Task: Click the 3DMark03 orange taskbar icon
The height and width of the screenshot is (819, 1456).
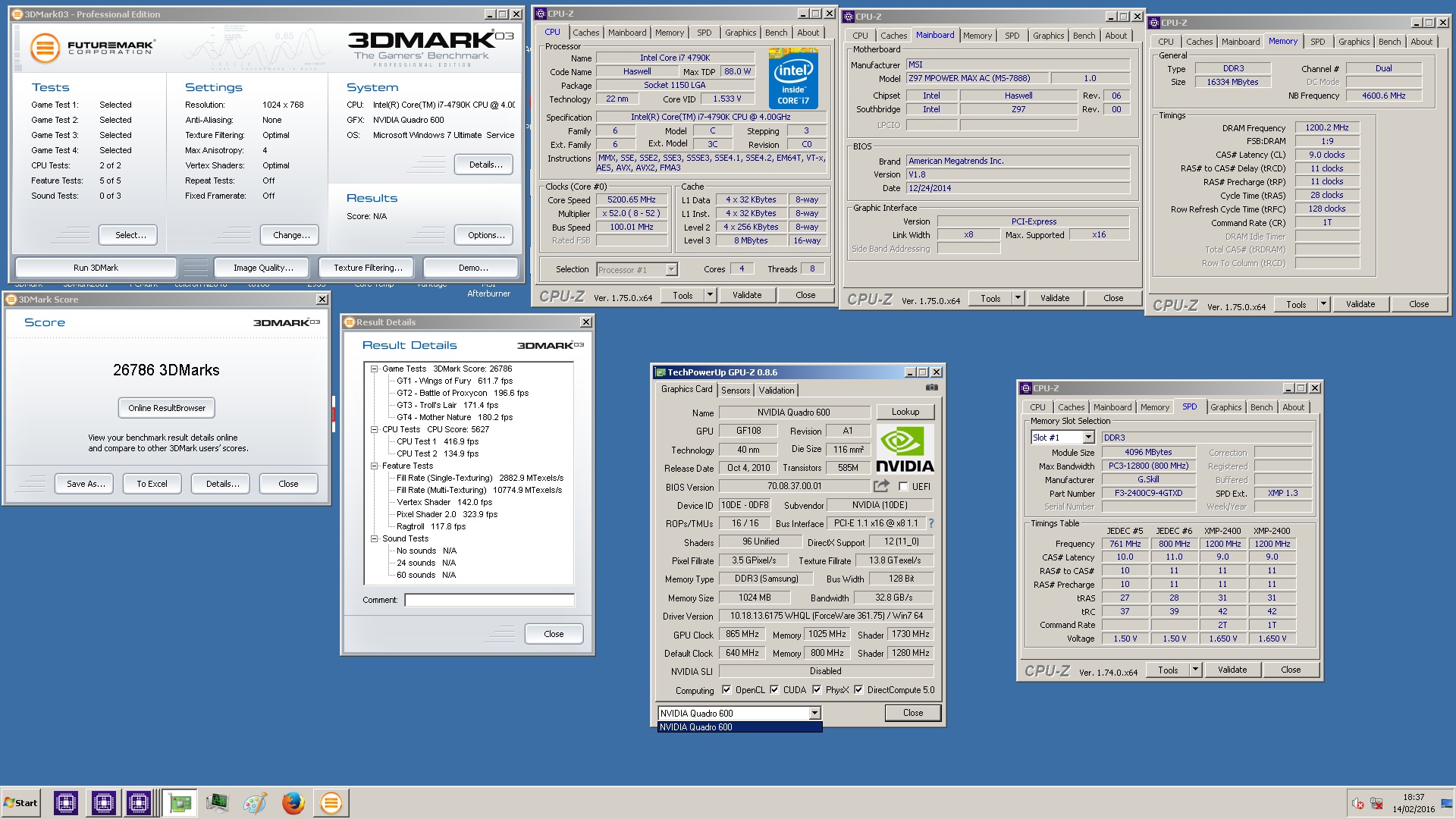Action: [331, 803]
